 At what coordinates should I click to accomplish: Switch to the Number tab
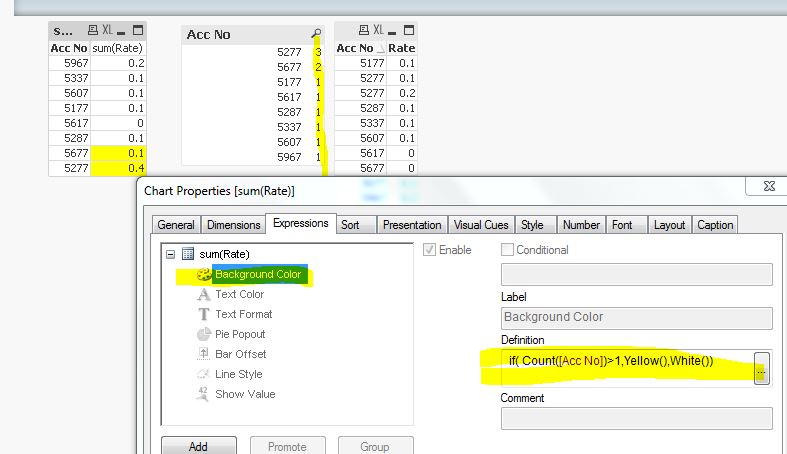pos(581,225)
